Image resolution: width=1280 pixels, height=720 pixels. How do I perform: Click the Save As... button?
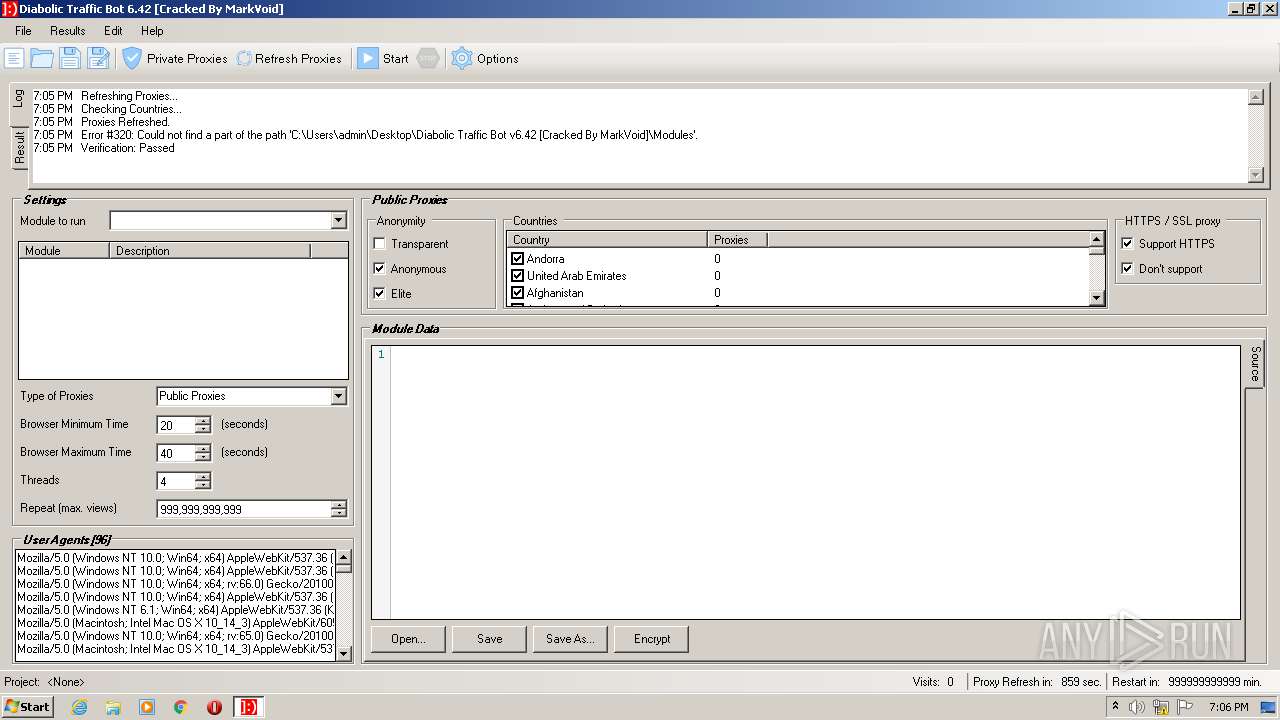(570, 639)
